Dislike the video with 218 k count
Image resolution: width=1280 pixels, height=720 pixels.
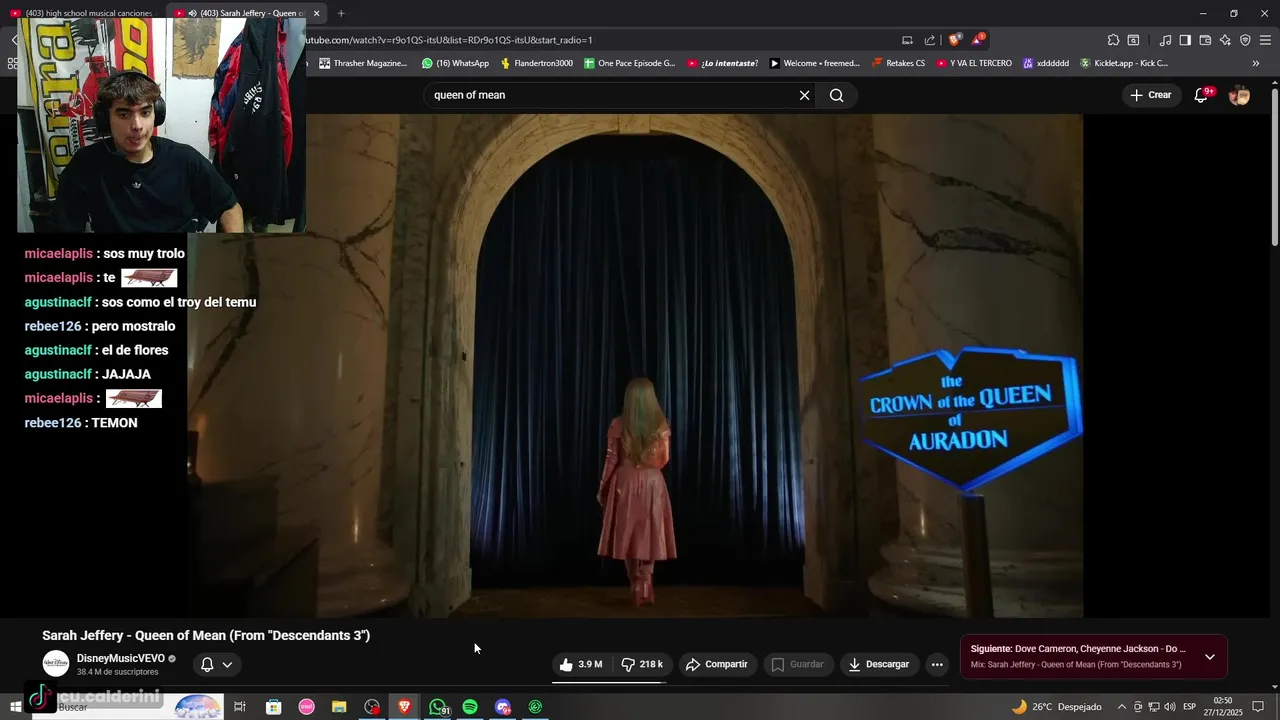point(642,664)
